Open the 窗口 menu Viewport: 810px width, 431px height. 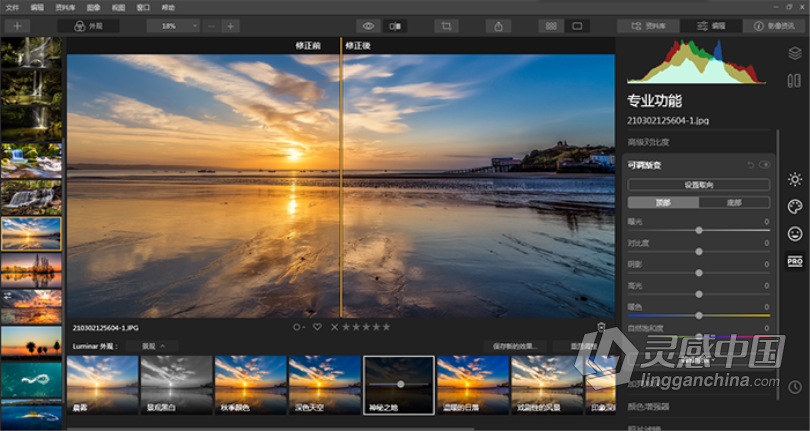[143, 8]
